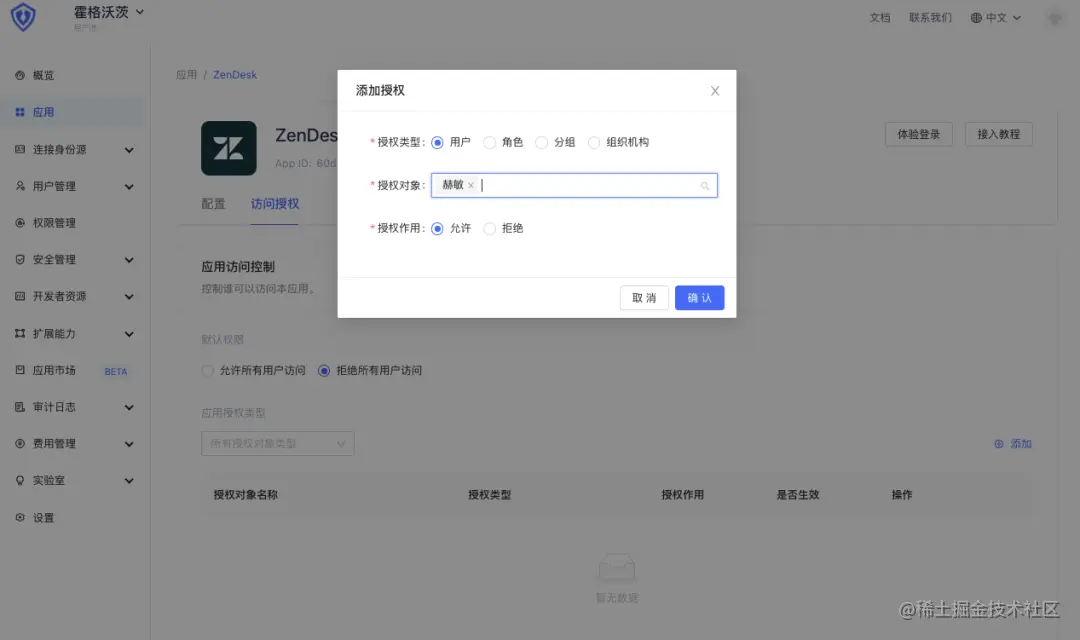Image resolution: width=1080 pixels, height=640 pixels.
Task: Click the 授权对象名称 column header
Action: click(245, 495)
